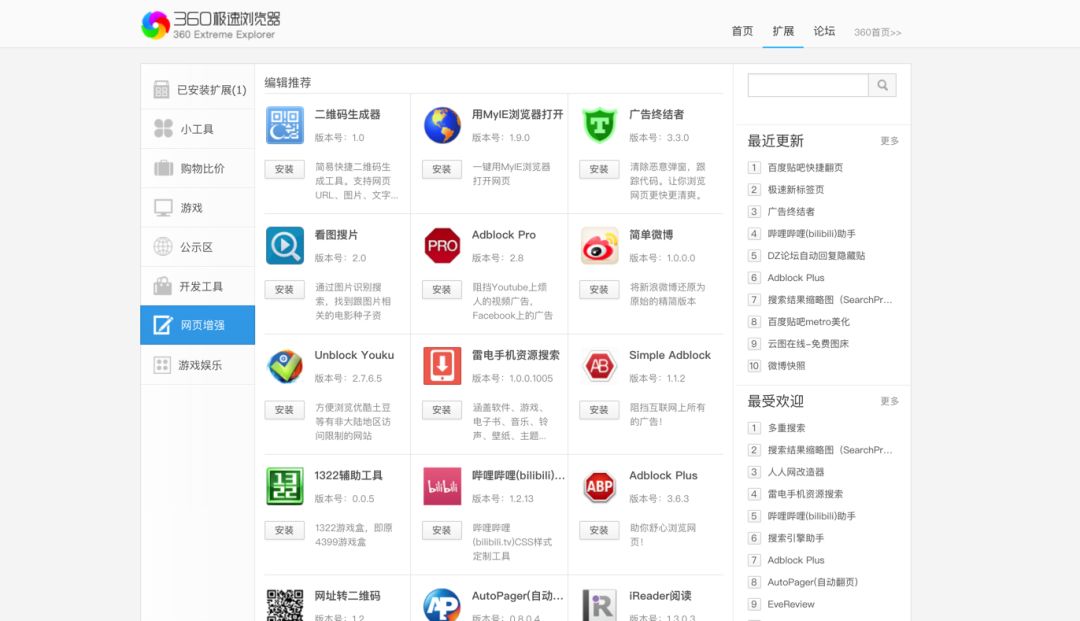Install the 雷电手机资源搜索 extension
Image resolution: width=1080 pixels, height=621 pixels.
pyautogui.click(x=442, y=410)
